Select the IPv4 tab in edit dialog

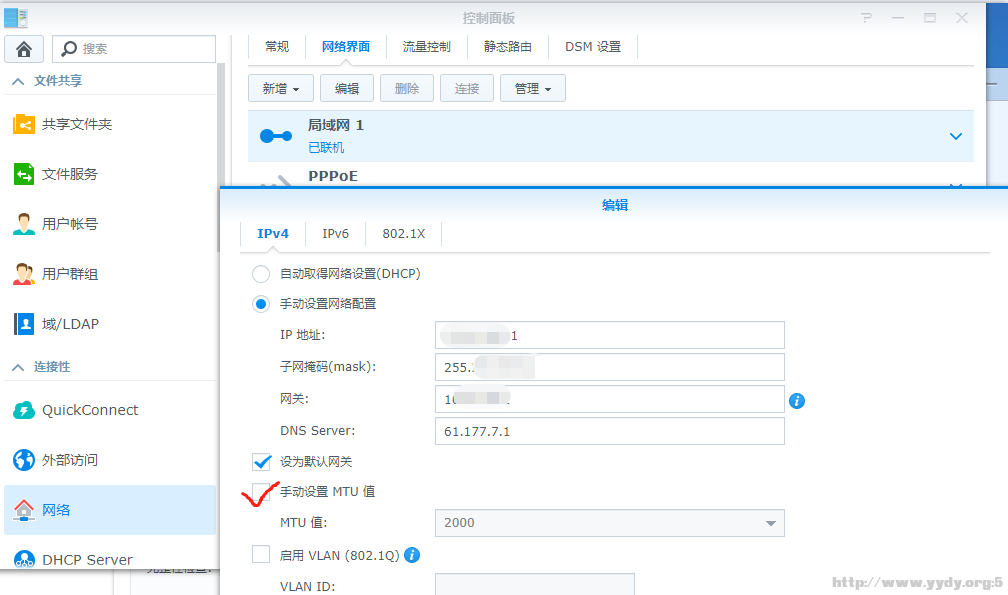tap(273, 234)
